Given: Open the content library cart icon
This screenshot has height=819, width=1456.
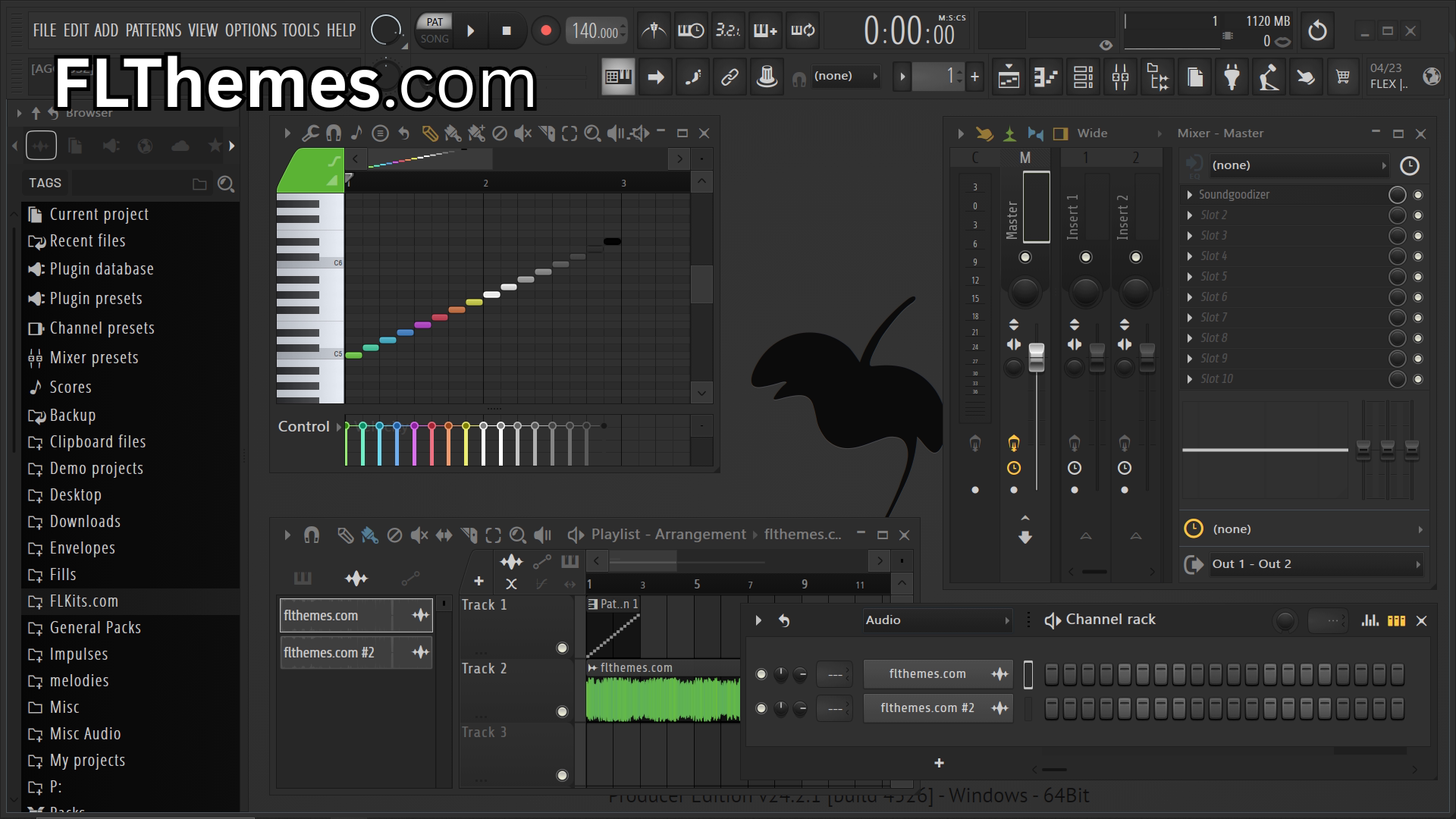Looking at the screenshot, I should (x=1343, y=77).
